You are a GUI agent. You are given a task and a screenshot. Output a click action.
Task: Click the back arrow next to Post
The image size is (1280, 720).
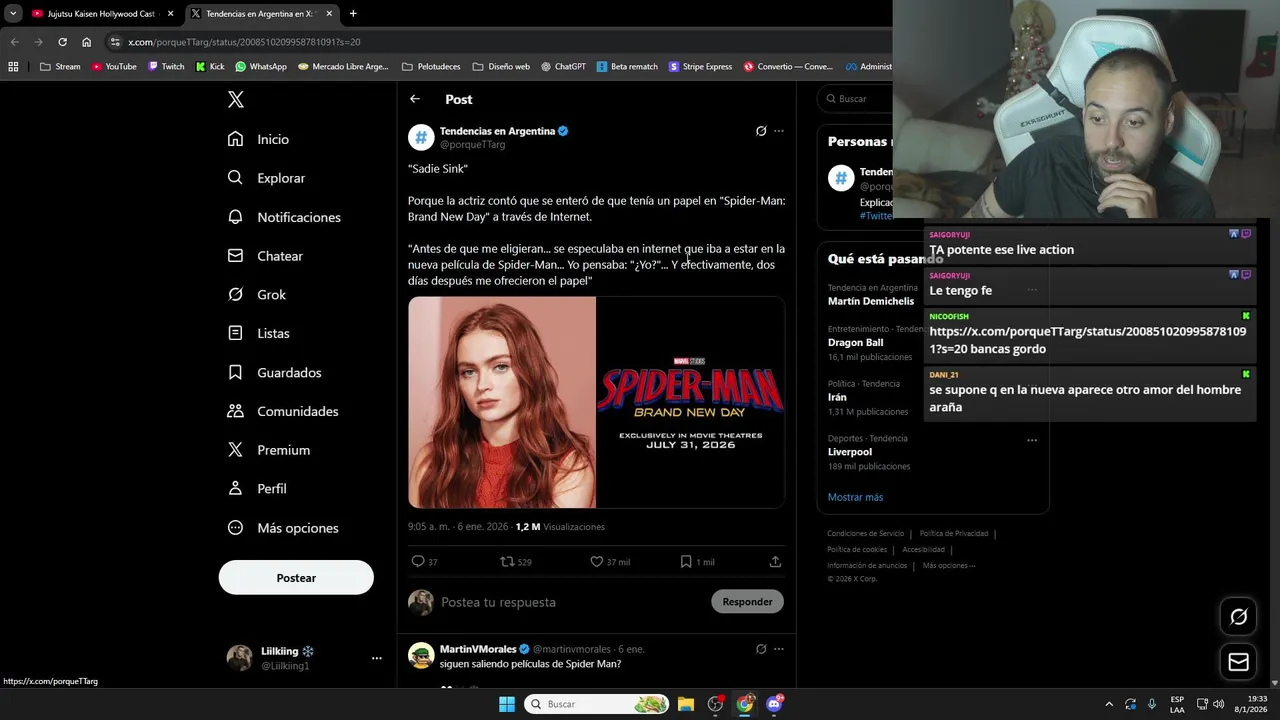tap(415, 99)
